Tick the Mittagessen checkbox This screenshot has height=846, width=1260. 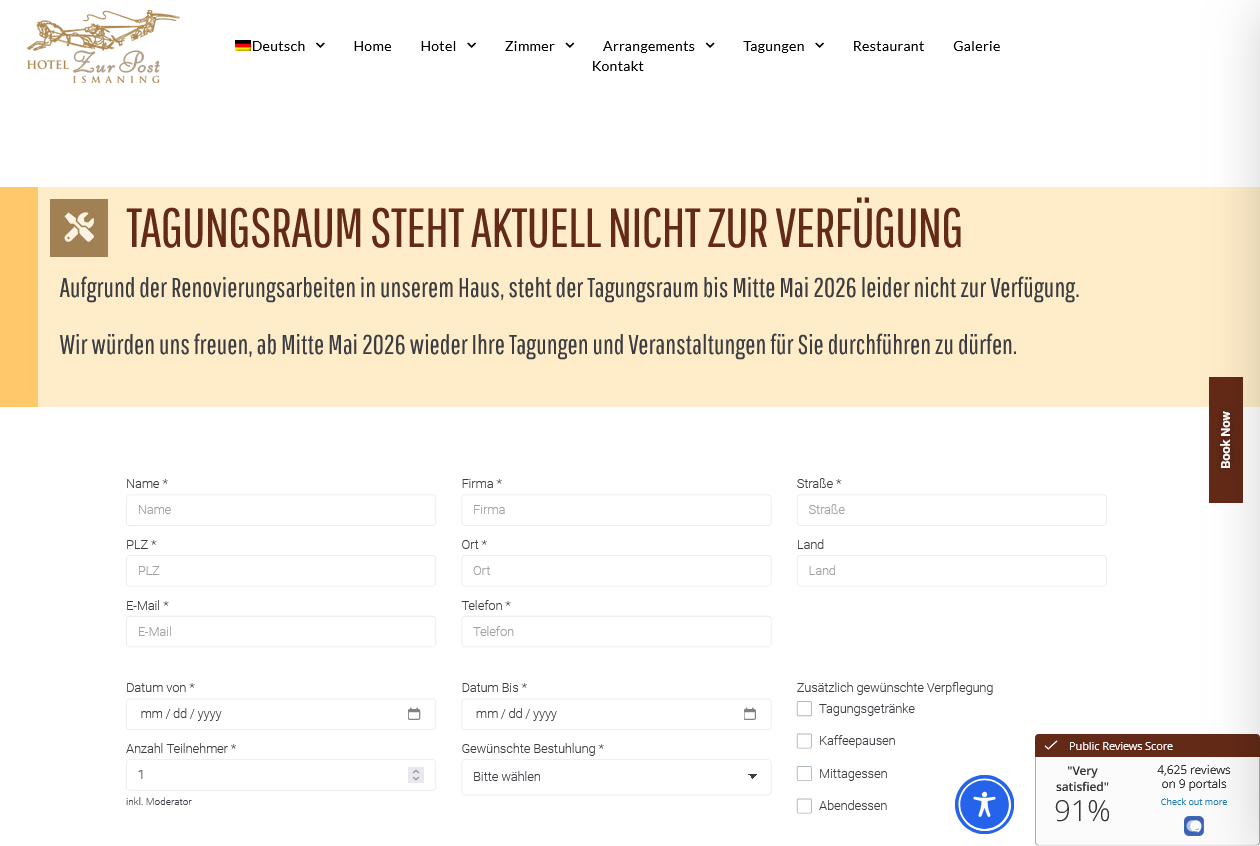[x=804, y=774]
